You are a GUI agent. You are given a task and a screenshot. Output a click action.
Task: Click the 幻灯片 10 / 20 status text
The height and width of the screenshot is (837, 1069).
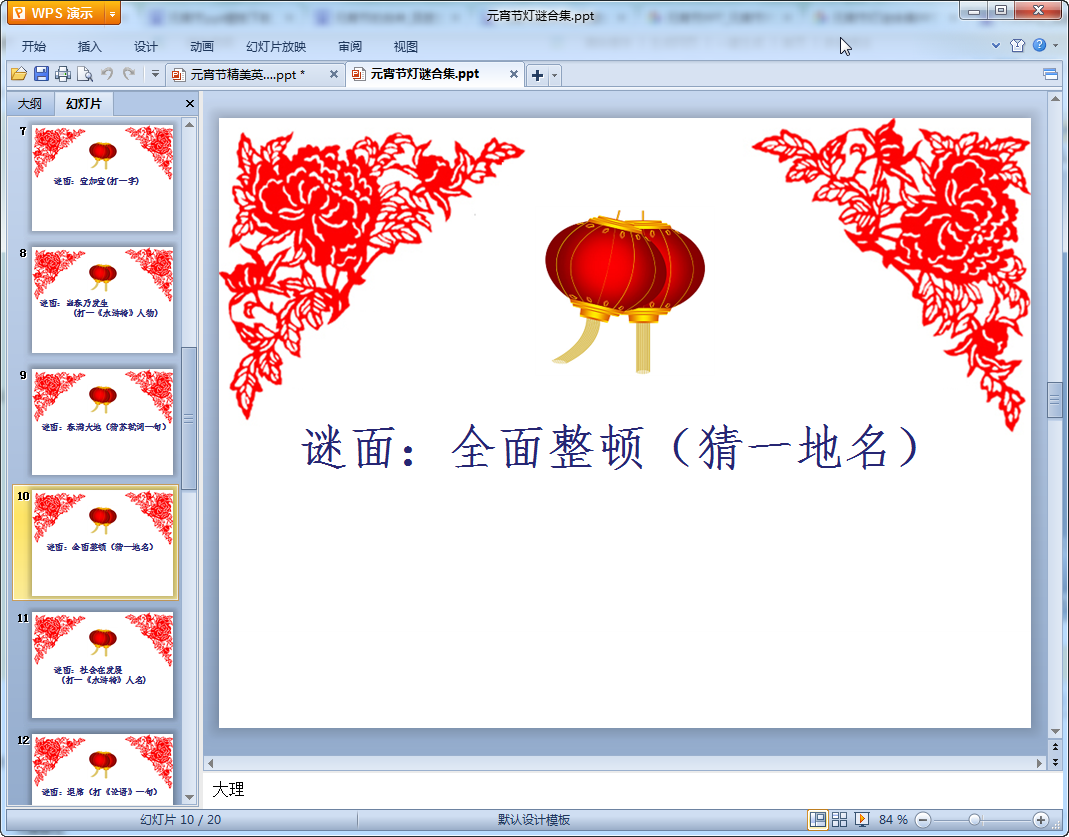click(x=181, y=819)
